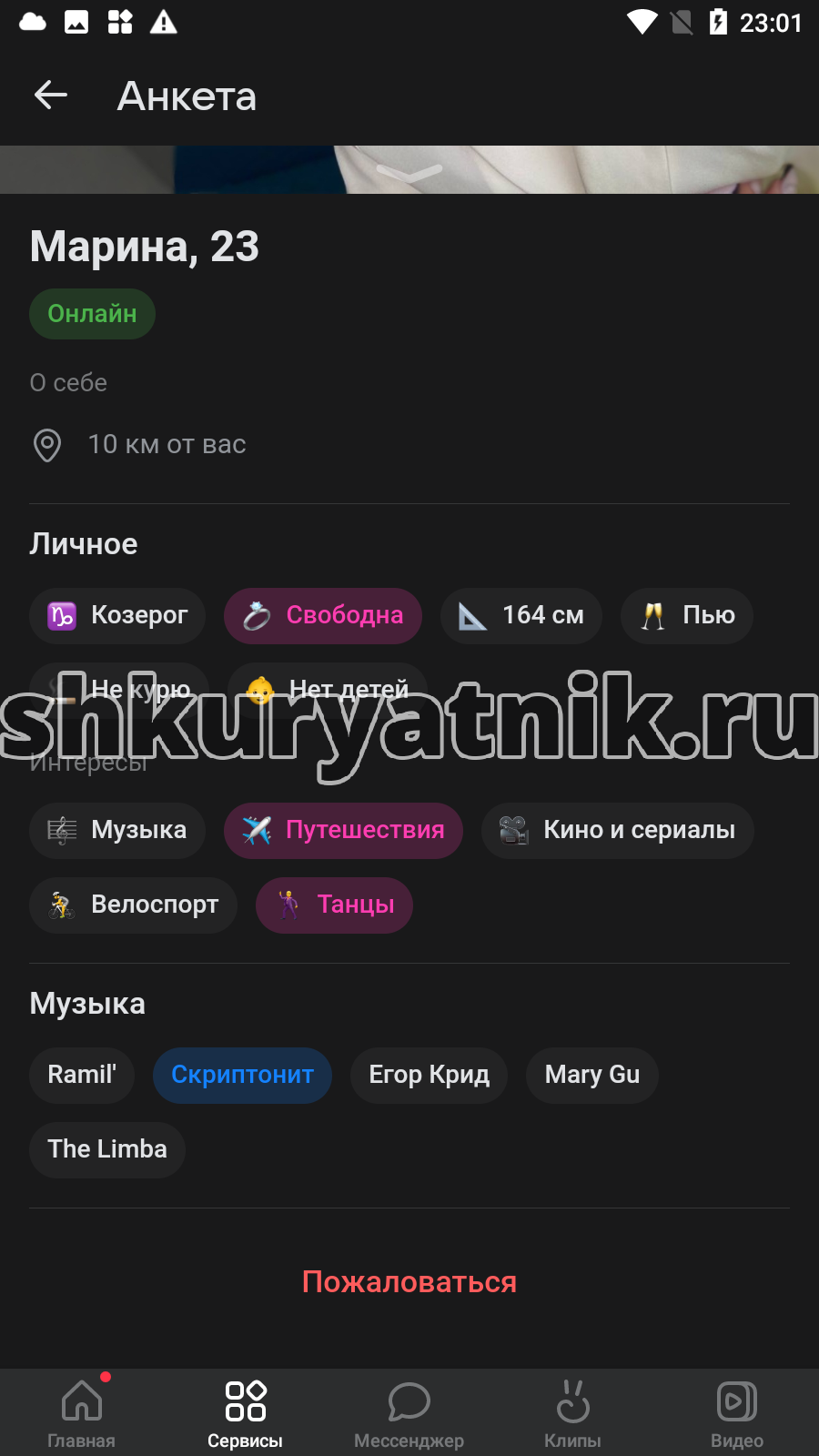Tap the Пью champagne glasses chip
This screenshot has height=1456, width=819.
tap(687, 616)
